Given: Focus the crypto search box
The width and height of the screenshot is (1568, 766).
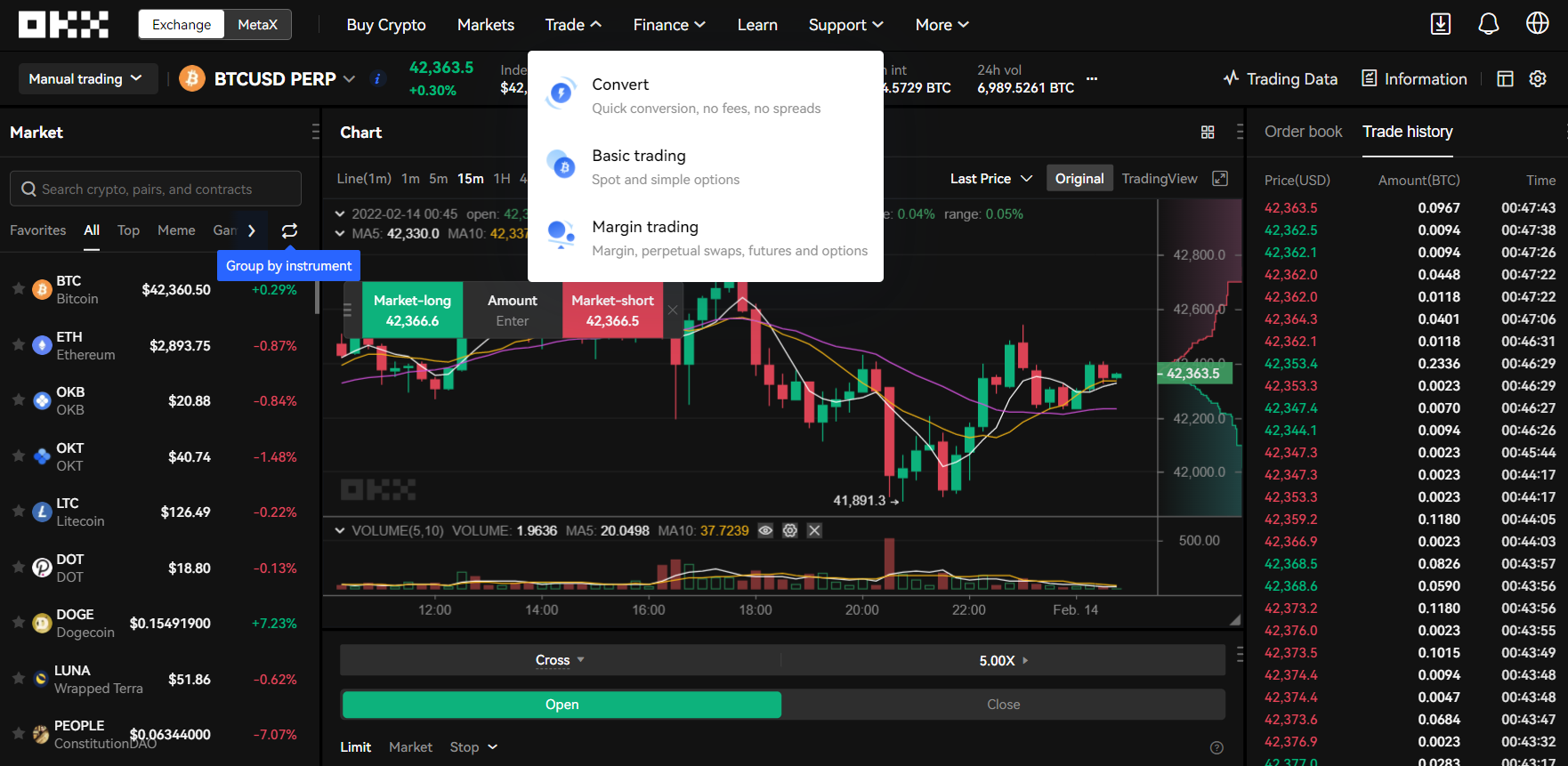Looking at the screenshot, I should point(156,189).
